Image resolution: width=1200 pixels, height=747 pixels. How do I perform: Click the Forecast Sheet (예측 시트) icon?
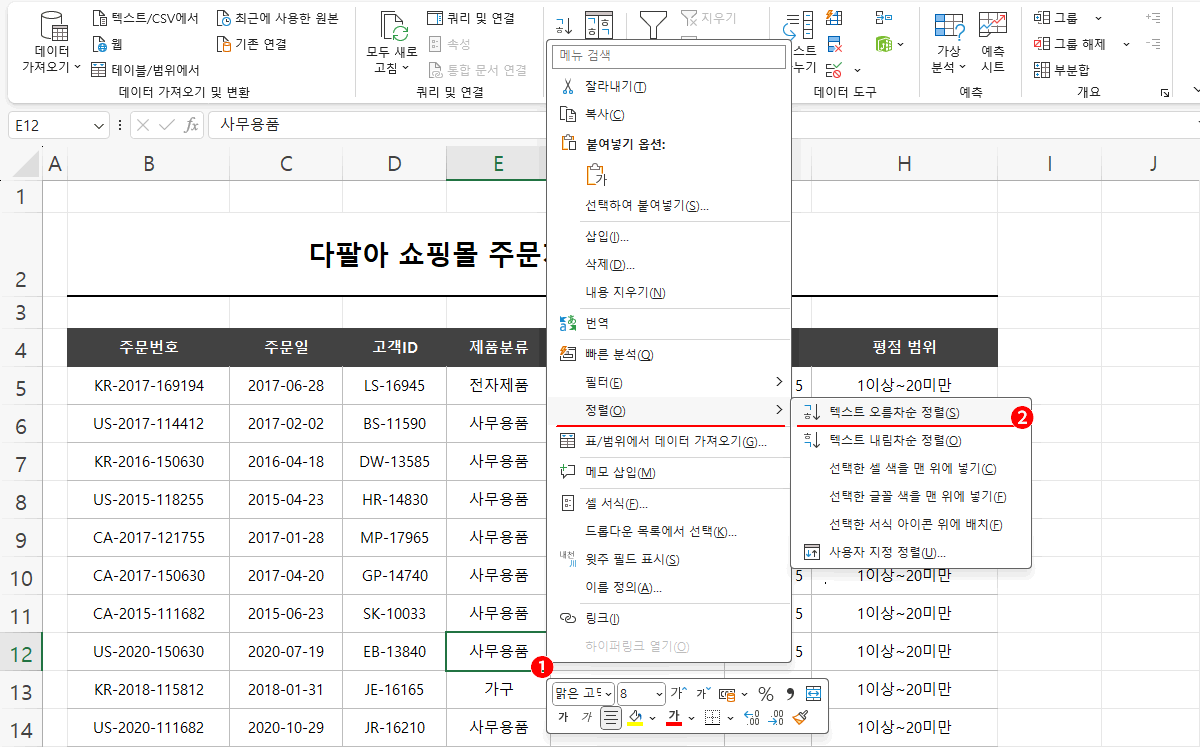[x=993, y=26]
